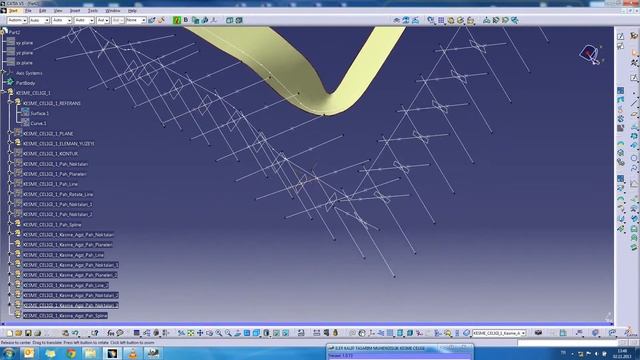Open VLC media player from the taskbar

tap(133, 353)
